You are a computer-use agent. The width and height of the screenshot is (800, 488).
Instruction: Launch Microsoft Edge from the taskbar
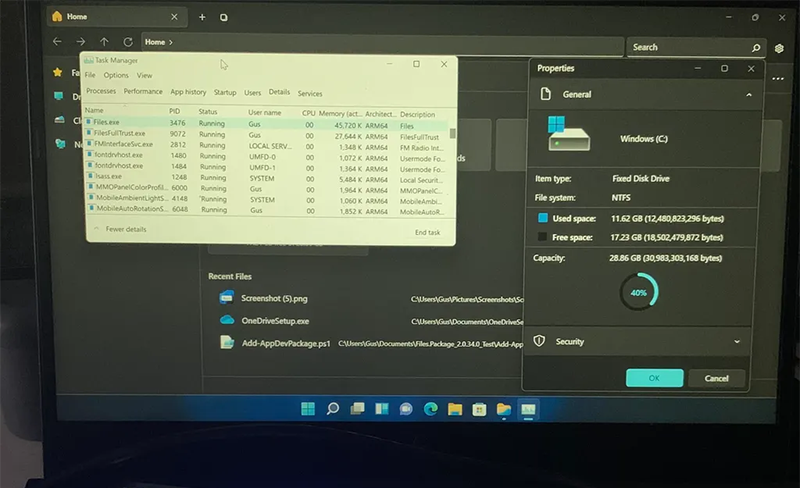tap(431, 409)
